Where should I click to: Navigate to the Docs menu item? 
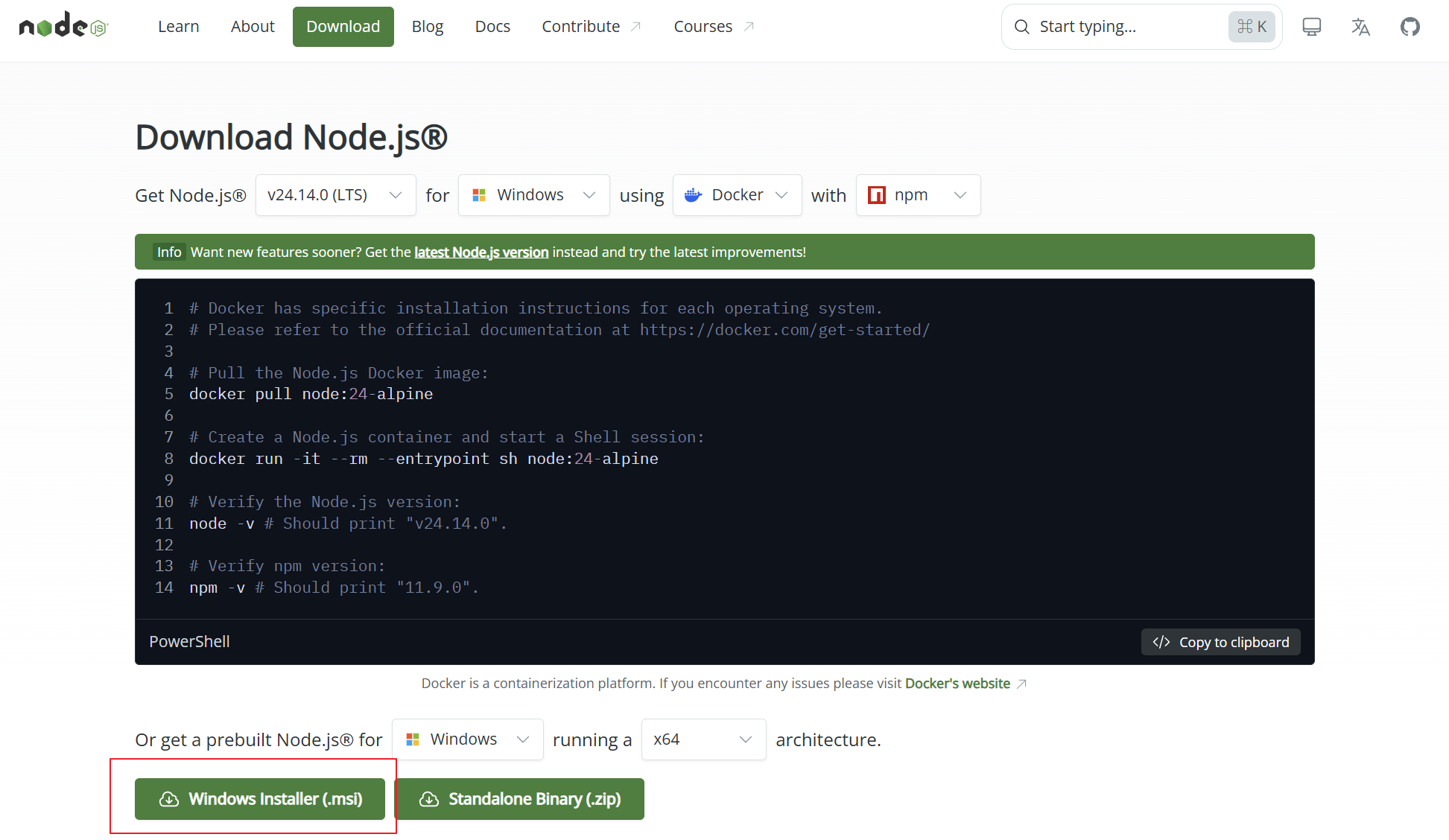click(492, 26)
